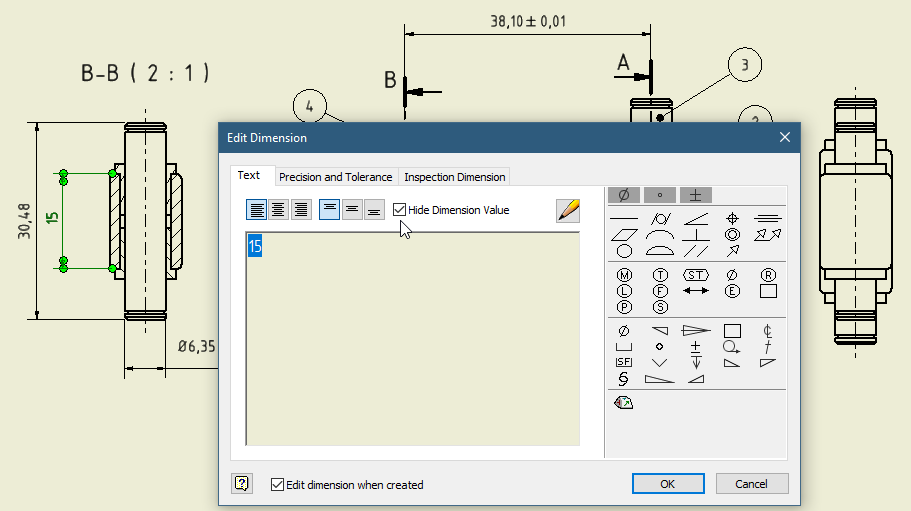Insert the circular runout single-arrow symbol
This screenshot has width=911, height=511.
[732, 251]
